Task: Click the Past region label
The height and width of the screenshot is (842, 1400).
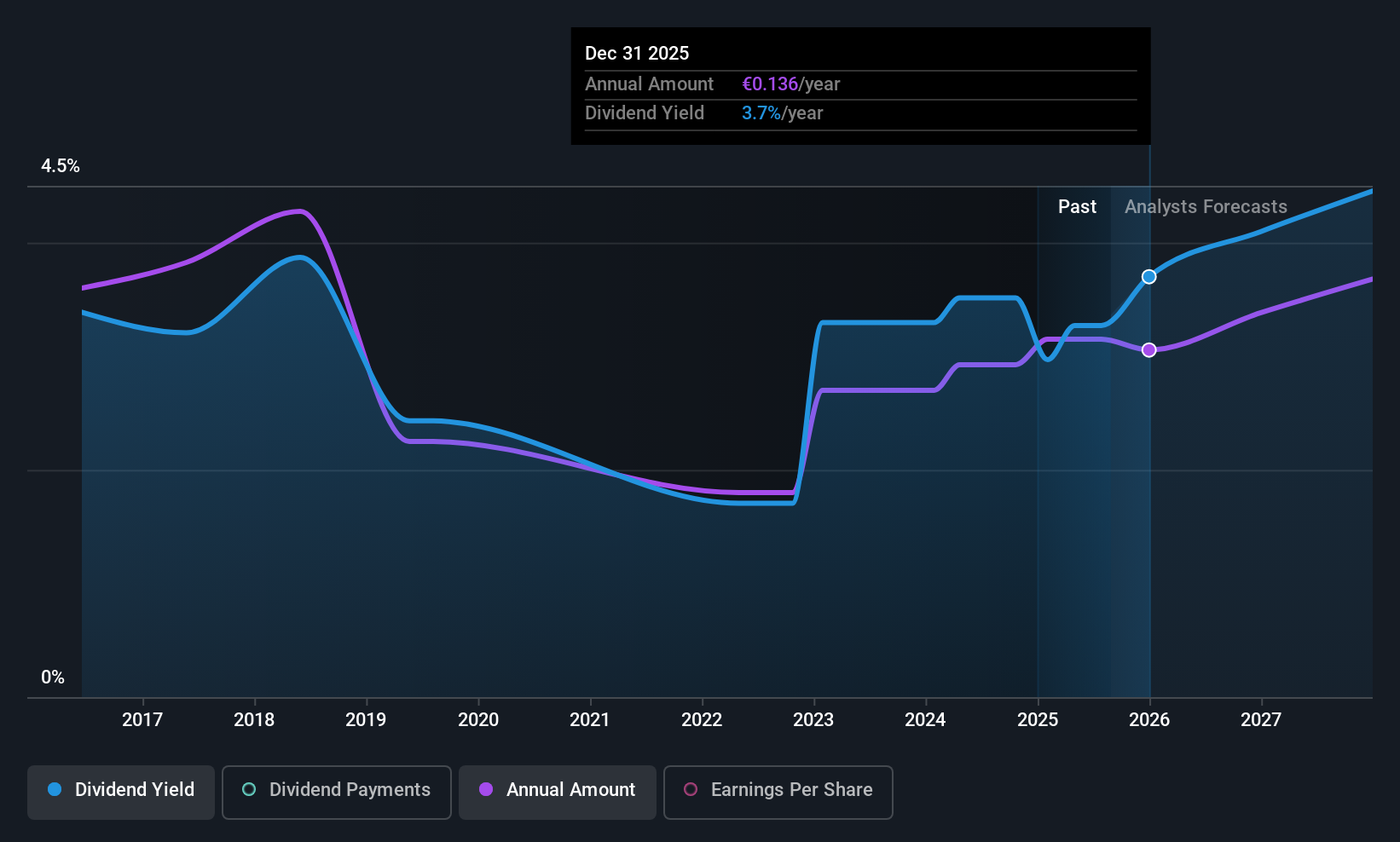Action: tap(1077, 206)
